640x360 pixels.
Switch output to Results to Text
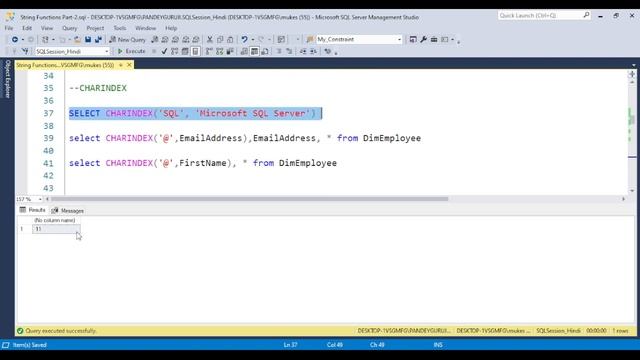tap(244, 51)
